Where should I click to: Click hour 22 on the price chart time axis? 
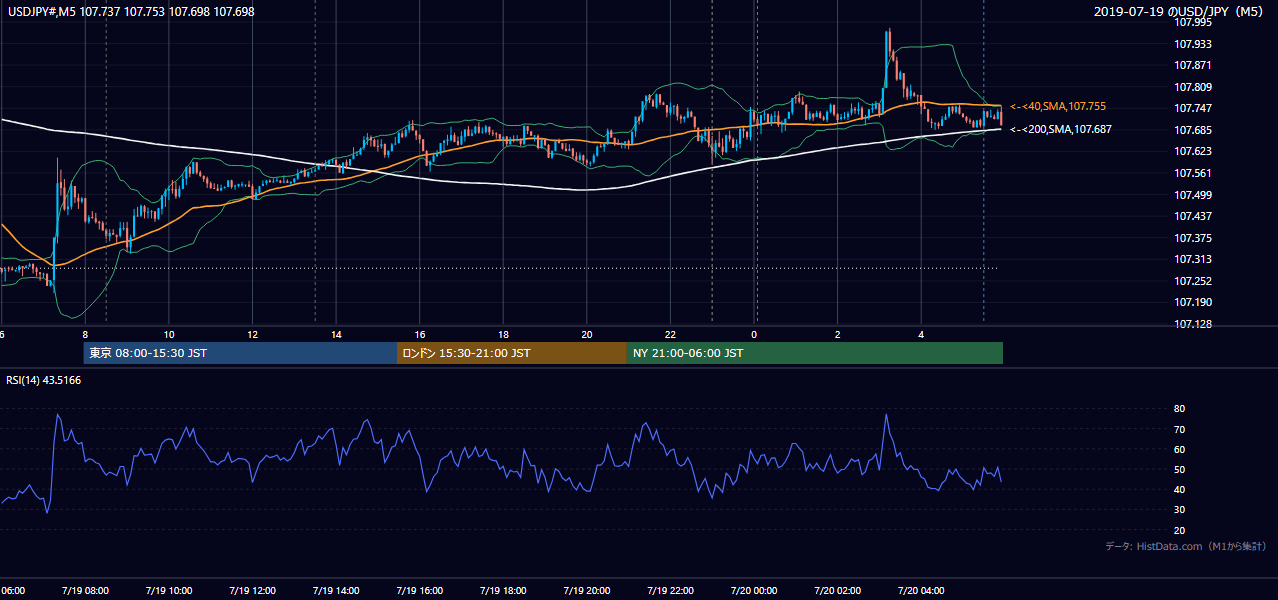(x=671, y=335)
